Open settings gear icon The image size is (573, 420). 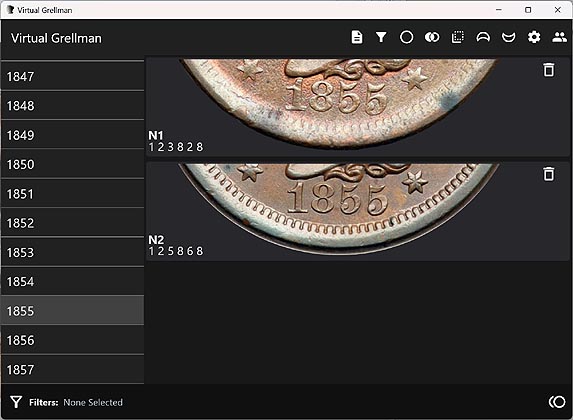tap(534, 37)
